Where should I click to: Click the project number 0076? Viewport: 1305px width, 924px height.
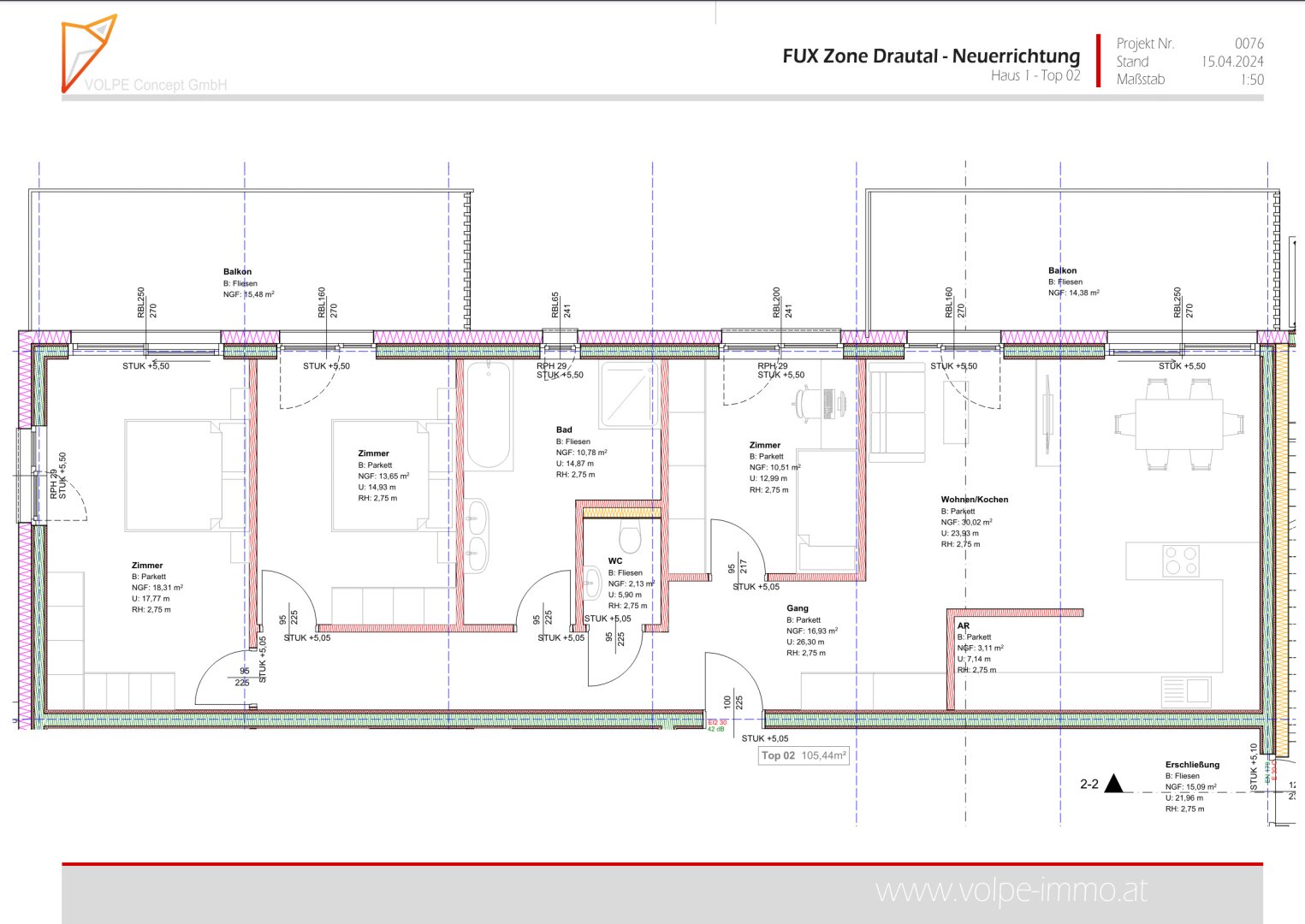point(1249,43)
